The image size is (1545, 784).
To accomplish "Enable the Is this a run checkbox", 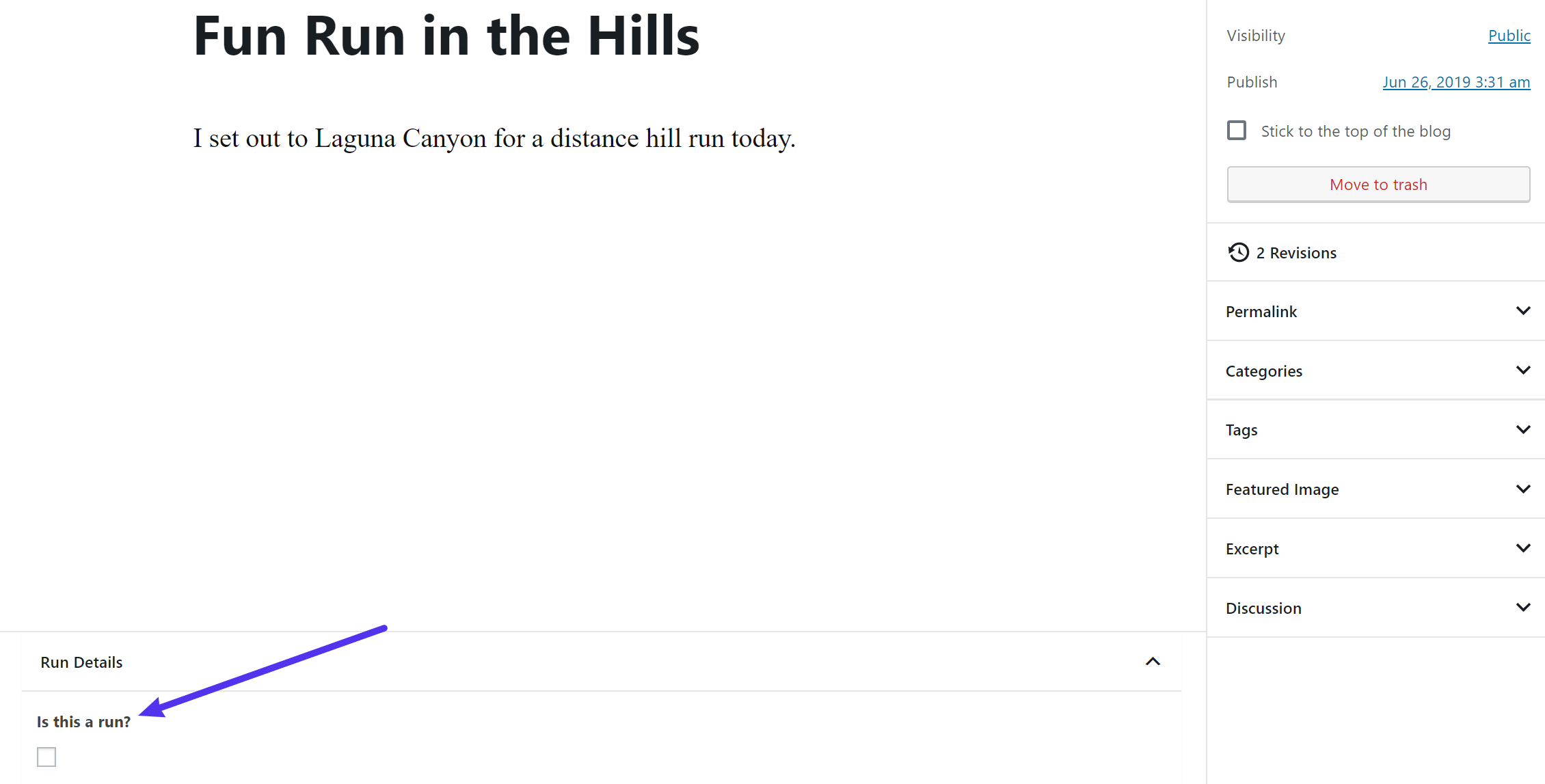I will click(x=45, y=756).
